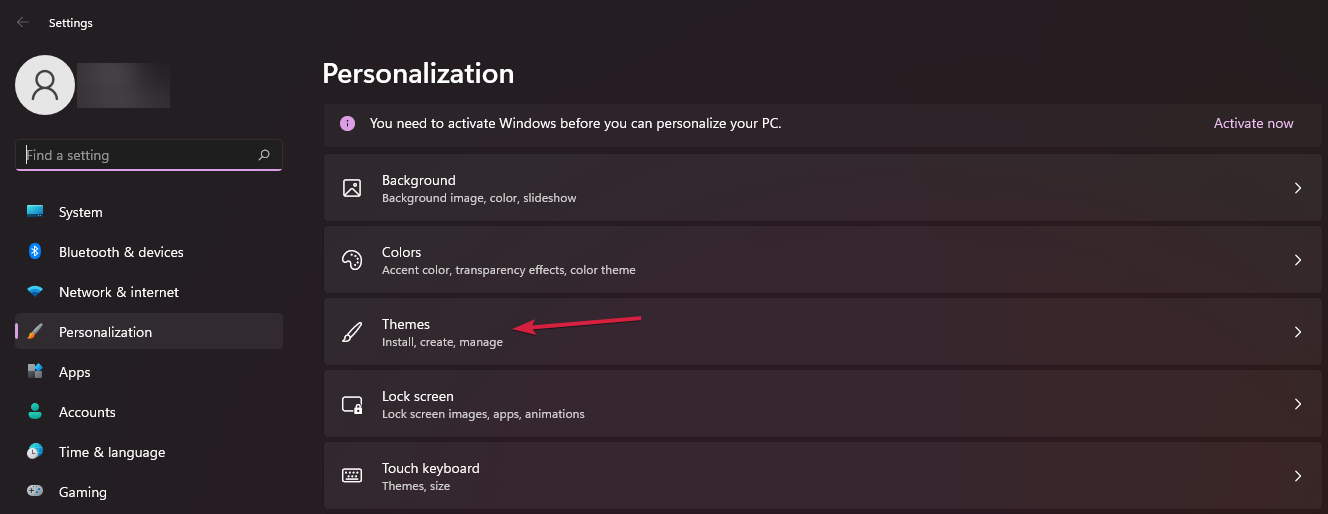
Task: Click the Time & language clock icon
Action: coord(35,452)
